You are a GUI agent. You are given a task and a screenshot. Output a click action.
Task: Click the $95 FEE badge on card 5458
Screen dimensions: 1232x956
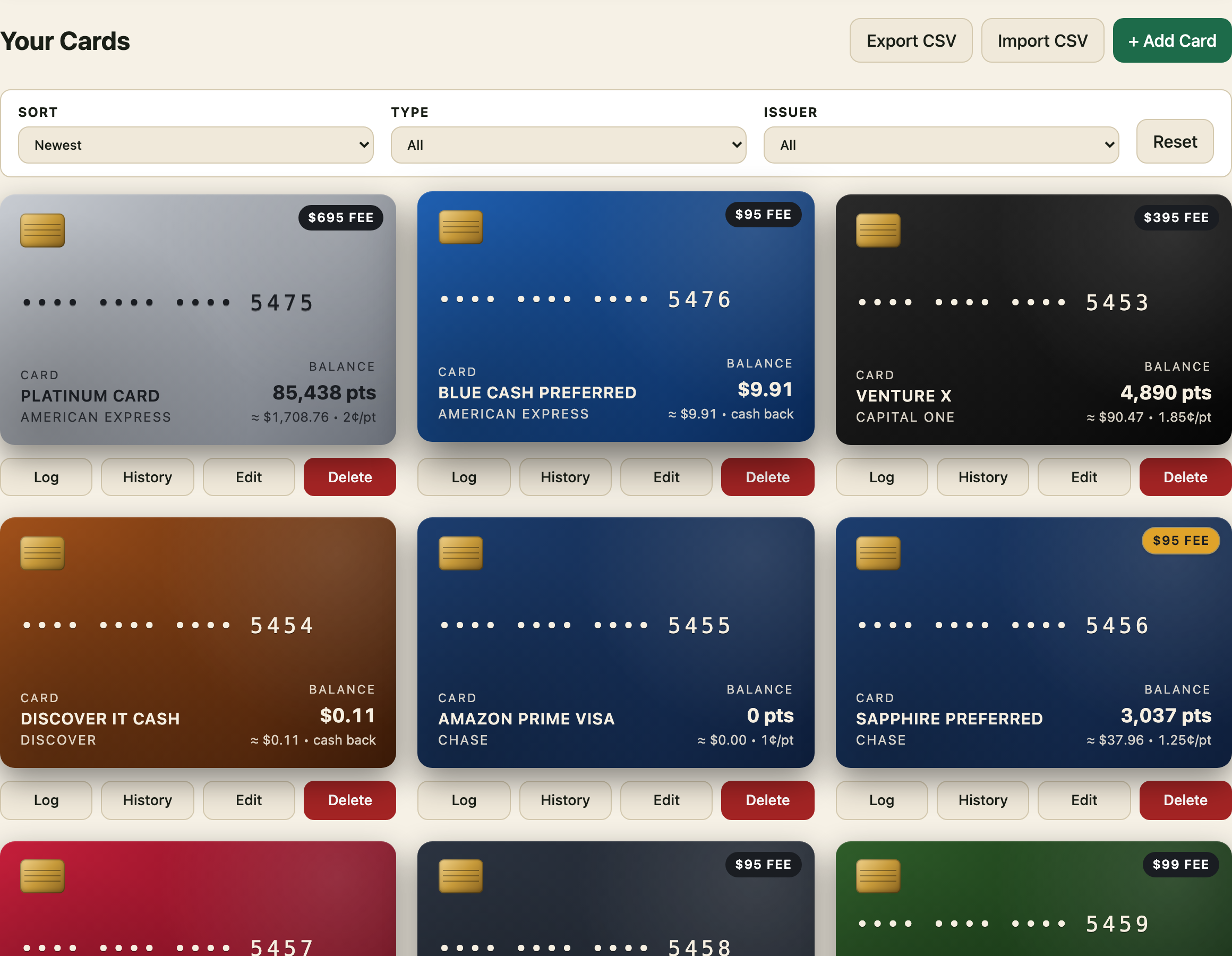763,864
